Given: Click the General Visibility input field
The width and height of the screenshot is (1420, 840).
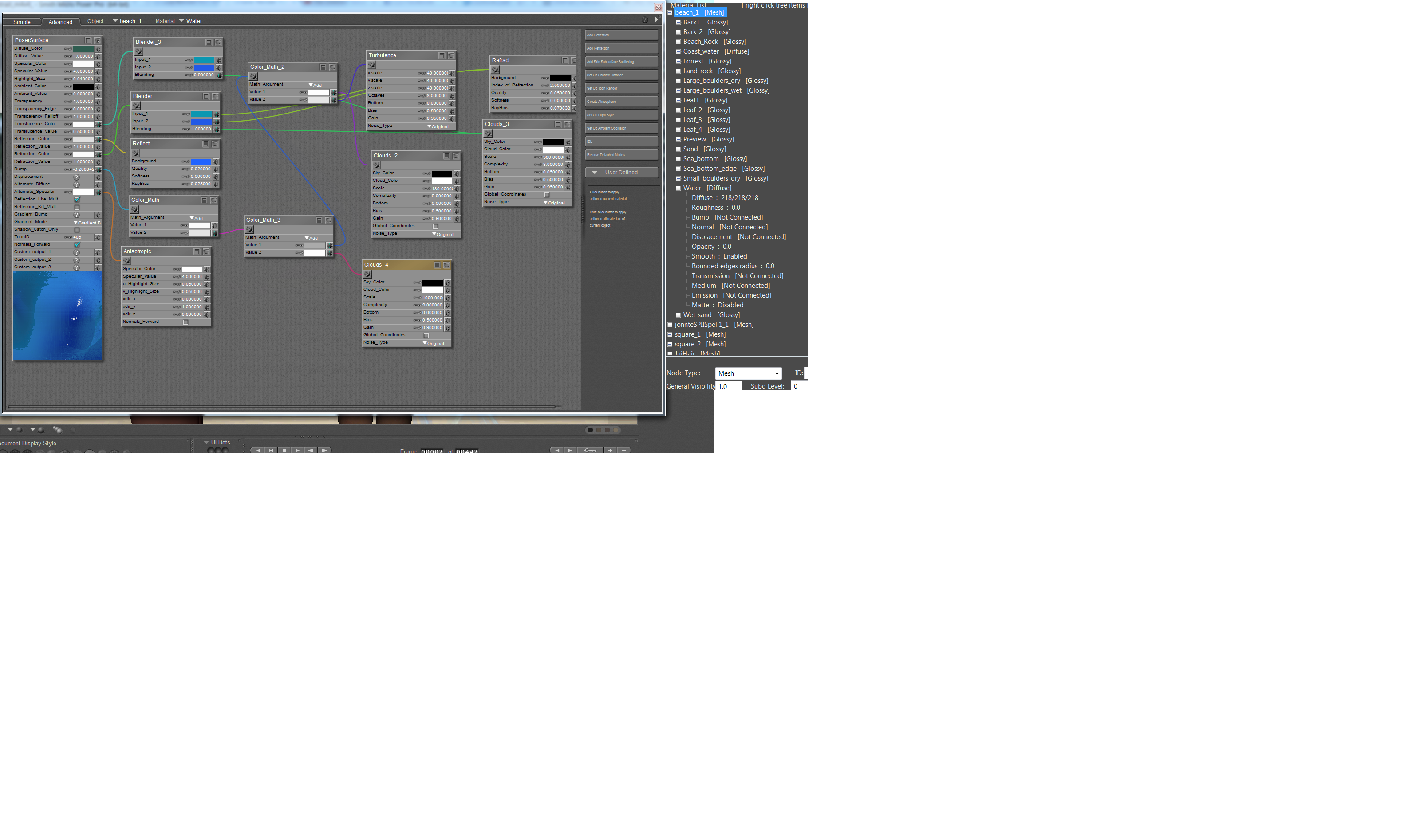Looking at the screenshot, I should (728, 387).
